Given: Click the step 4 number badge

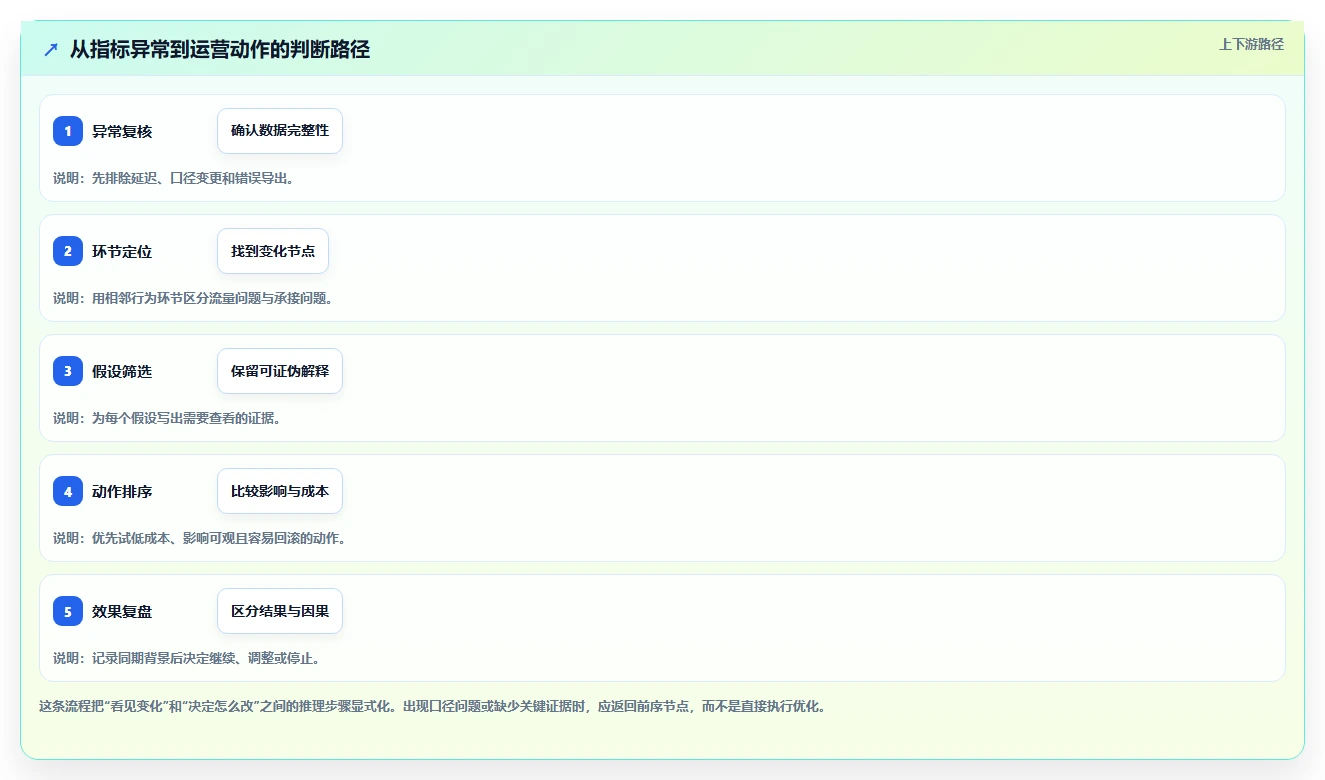Looking at the screenshot, I should pos(68,491).
